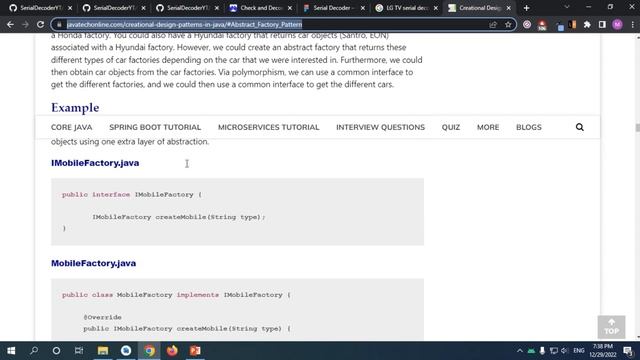Click the page vertical scrollbar thumb

638,127
